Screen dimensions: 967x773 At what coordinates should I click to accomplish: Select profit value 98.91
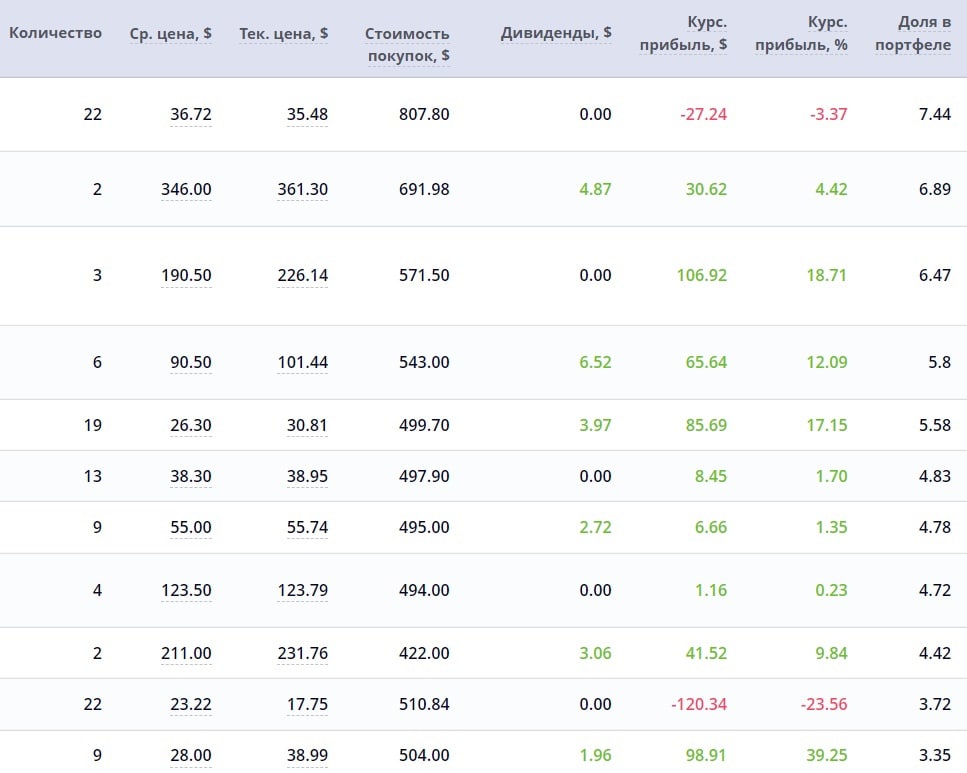click(706, 755)
